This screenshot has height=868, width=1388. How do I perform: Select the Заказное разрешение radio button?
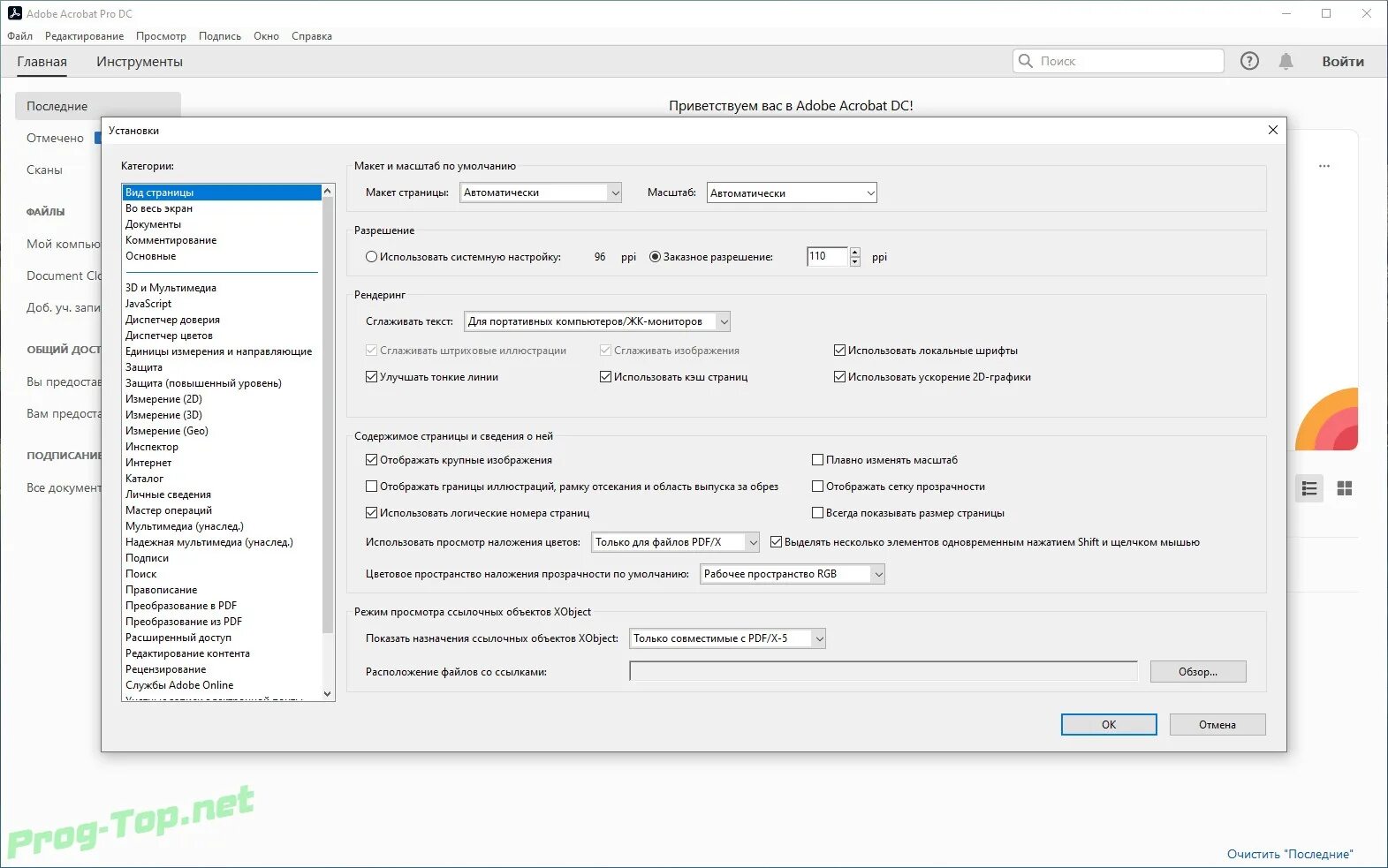655,257
